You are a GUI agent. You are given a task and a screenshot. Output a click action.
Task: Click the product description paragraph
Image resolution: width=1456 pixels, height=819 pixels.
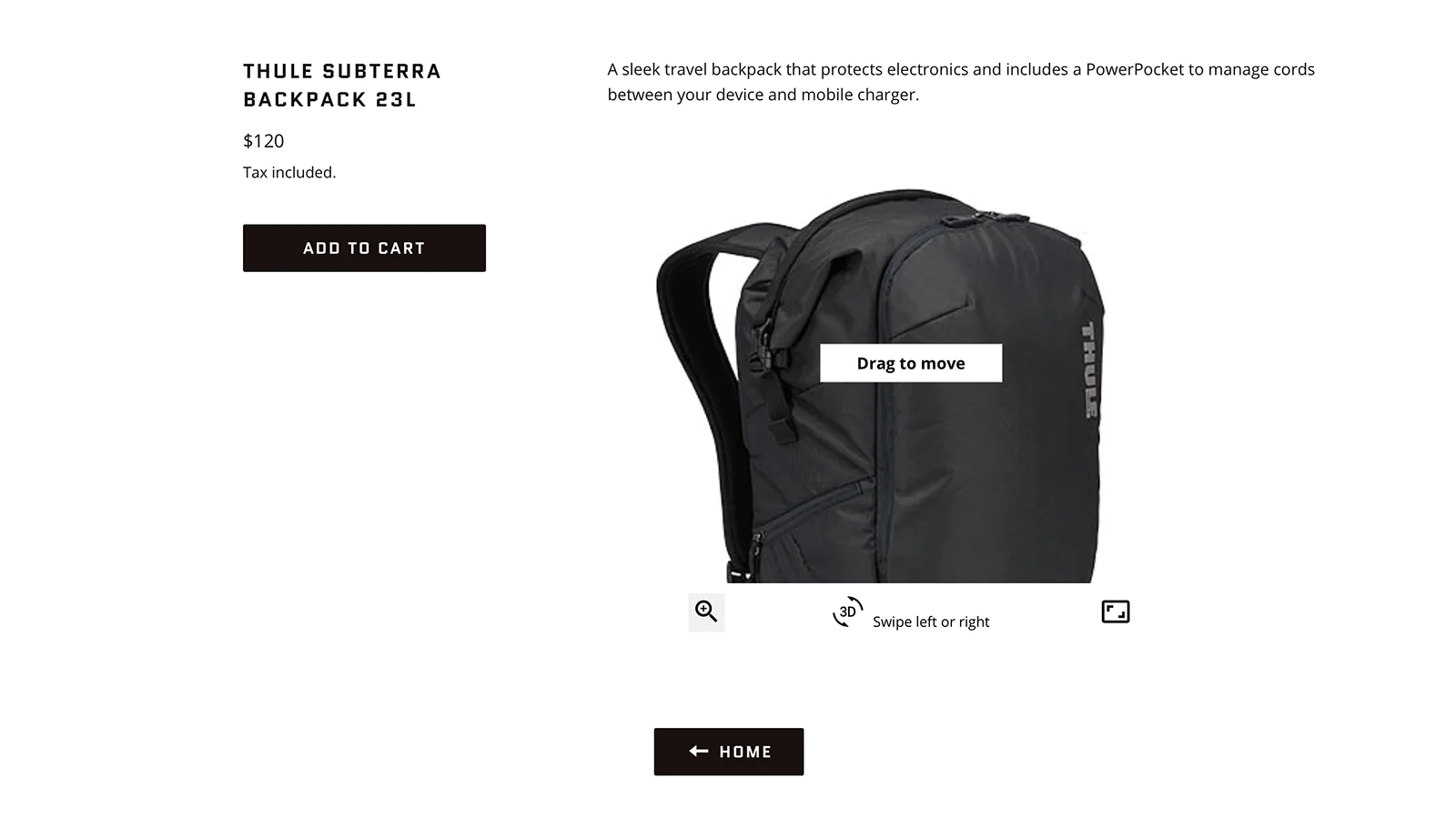point(961,82)
